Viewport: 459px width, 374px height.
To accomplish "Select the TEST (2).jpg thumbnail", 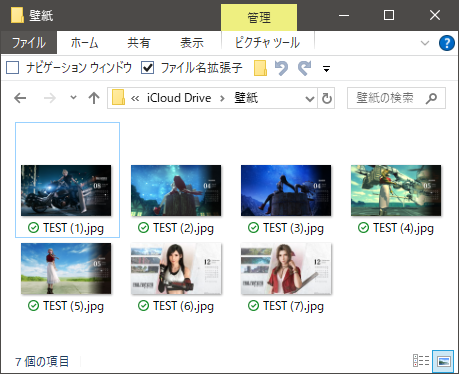I will (176, 190).
